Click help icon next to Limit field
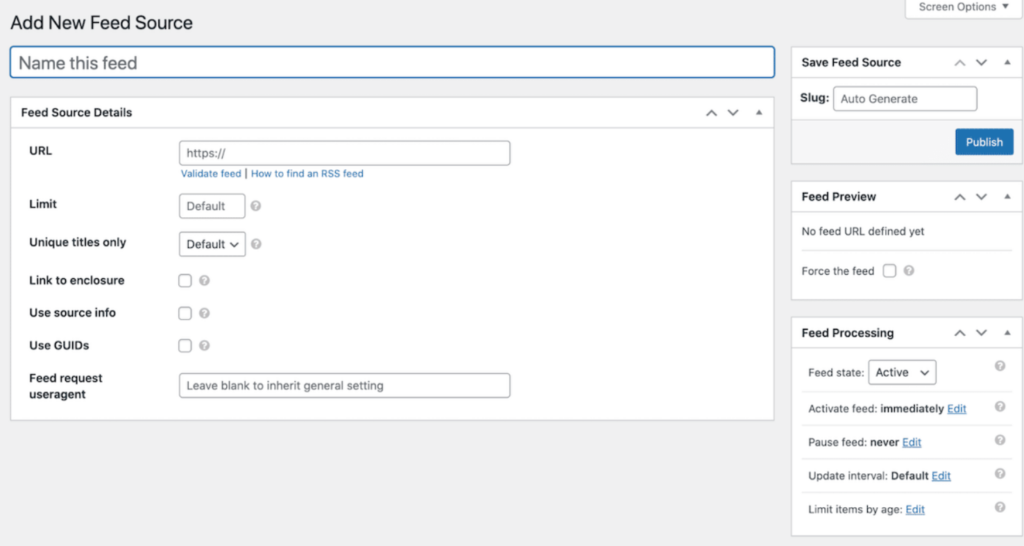 tap(256, 206)
